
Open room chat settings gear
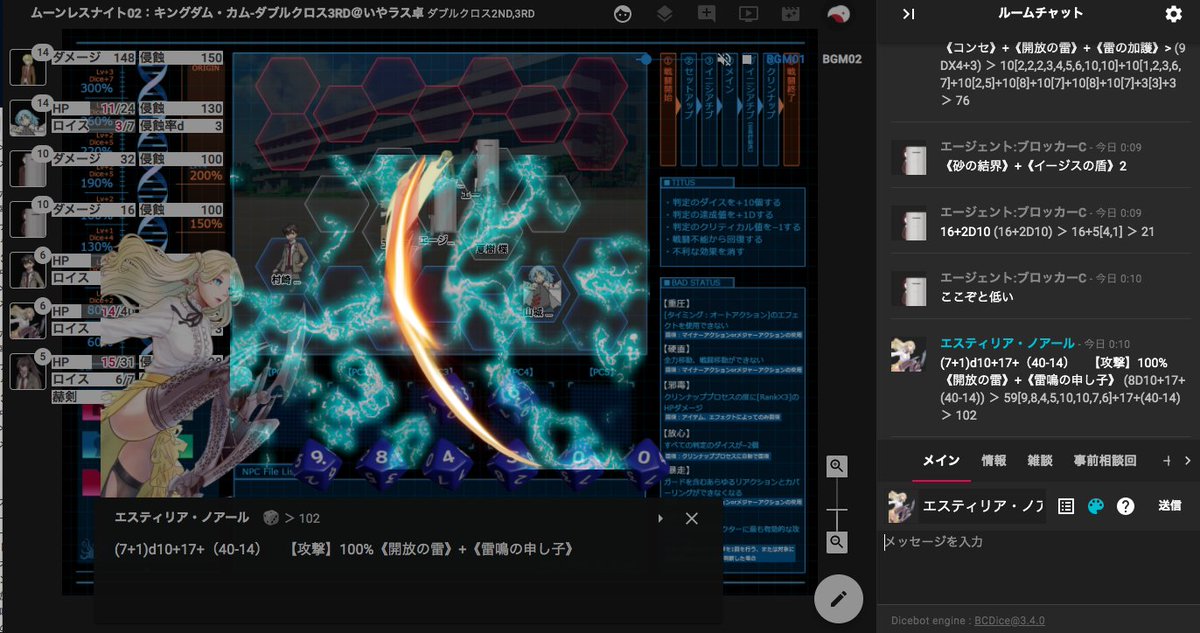click(x=1173, y=14)
